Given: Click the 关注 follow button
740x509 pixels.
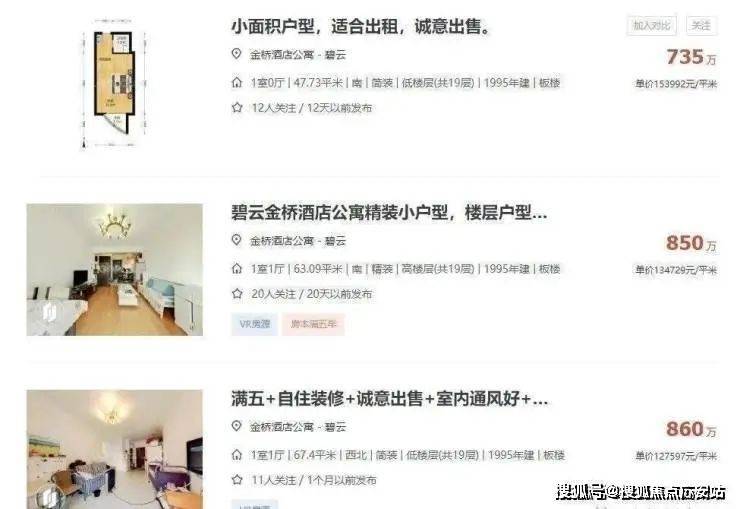Looking at the screenshot, I should (701, 25).
